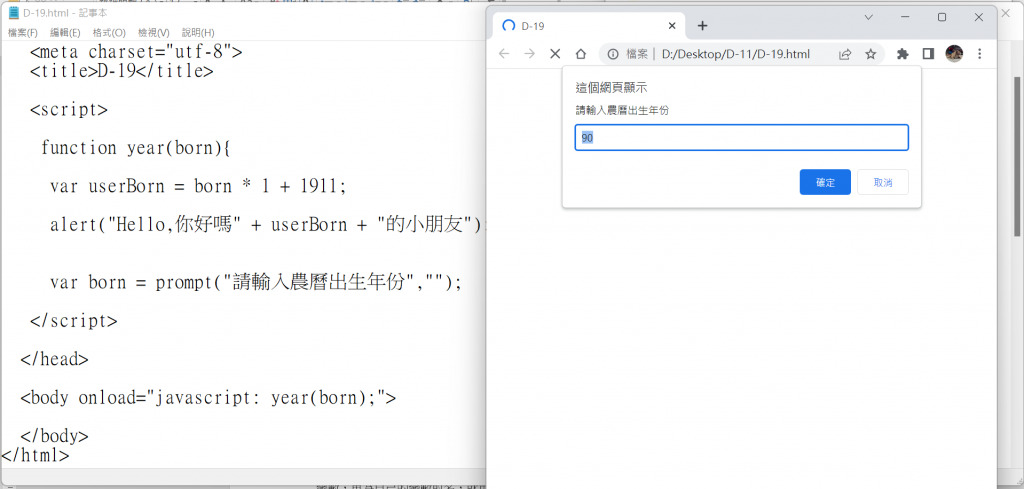
Task: Minimize the Chrome window
Action: pyautogui.click(x=905, y=18)
